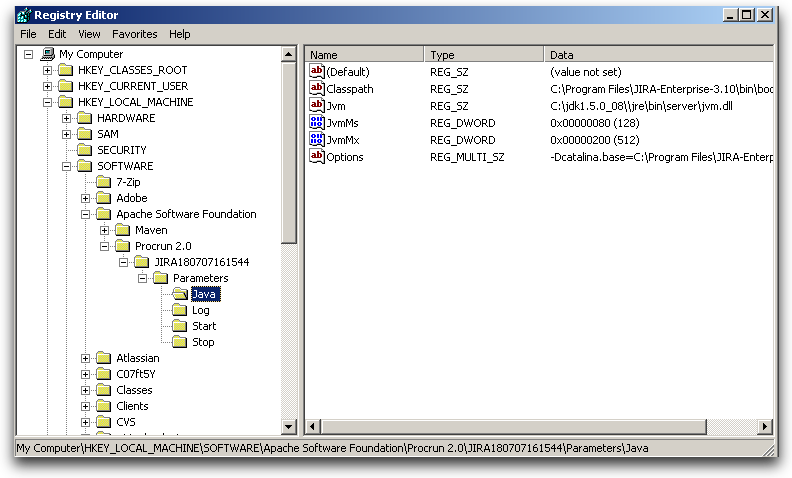This screenshot has height=478, width=792.
Task: Select the Log key in the tree
Action: [x=200, y=310]
